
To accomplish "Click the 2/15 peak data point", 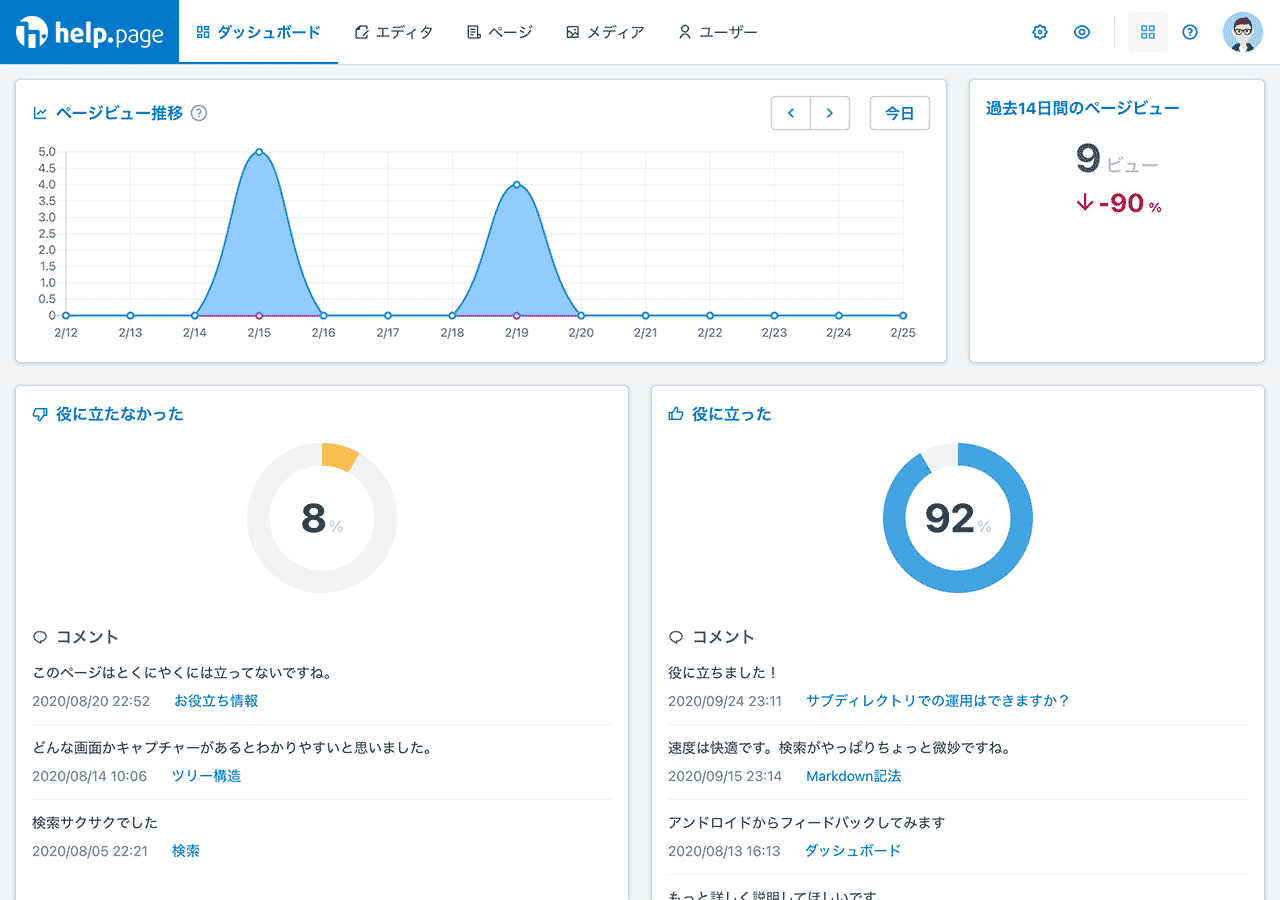I will click(259, 152).
